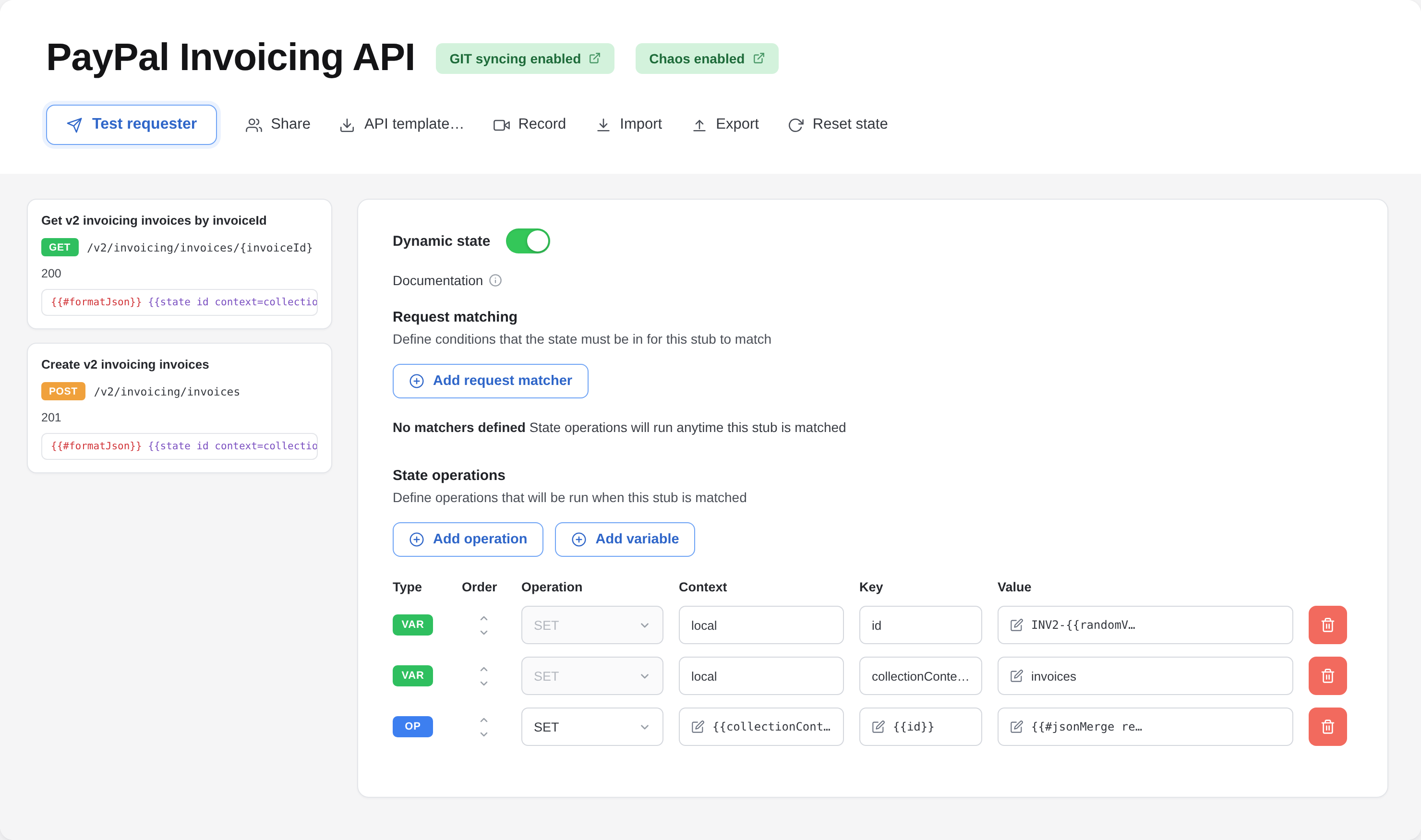Open the Test requester

coord(132,124)
